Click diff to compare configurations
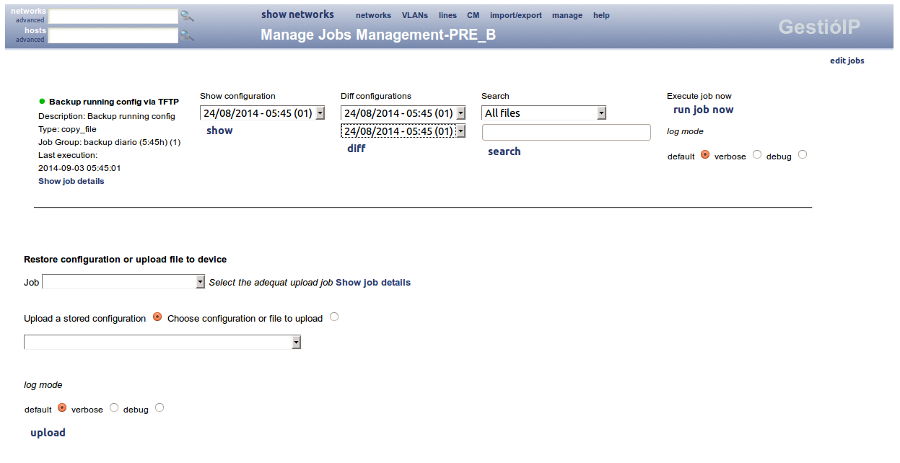This screenshot has height=463, width=900. (356, 149)
